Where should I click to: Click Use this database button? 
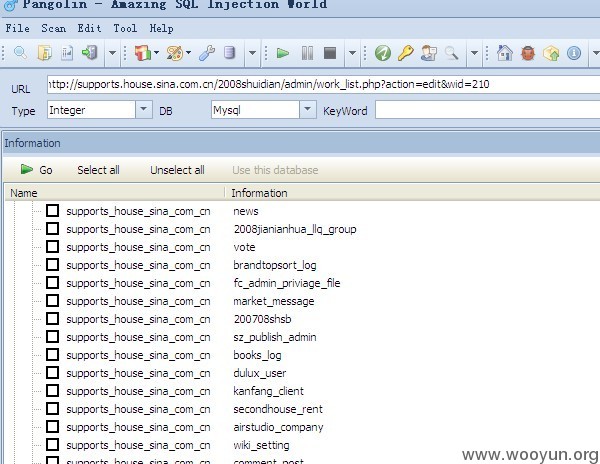pos(275,170)
